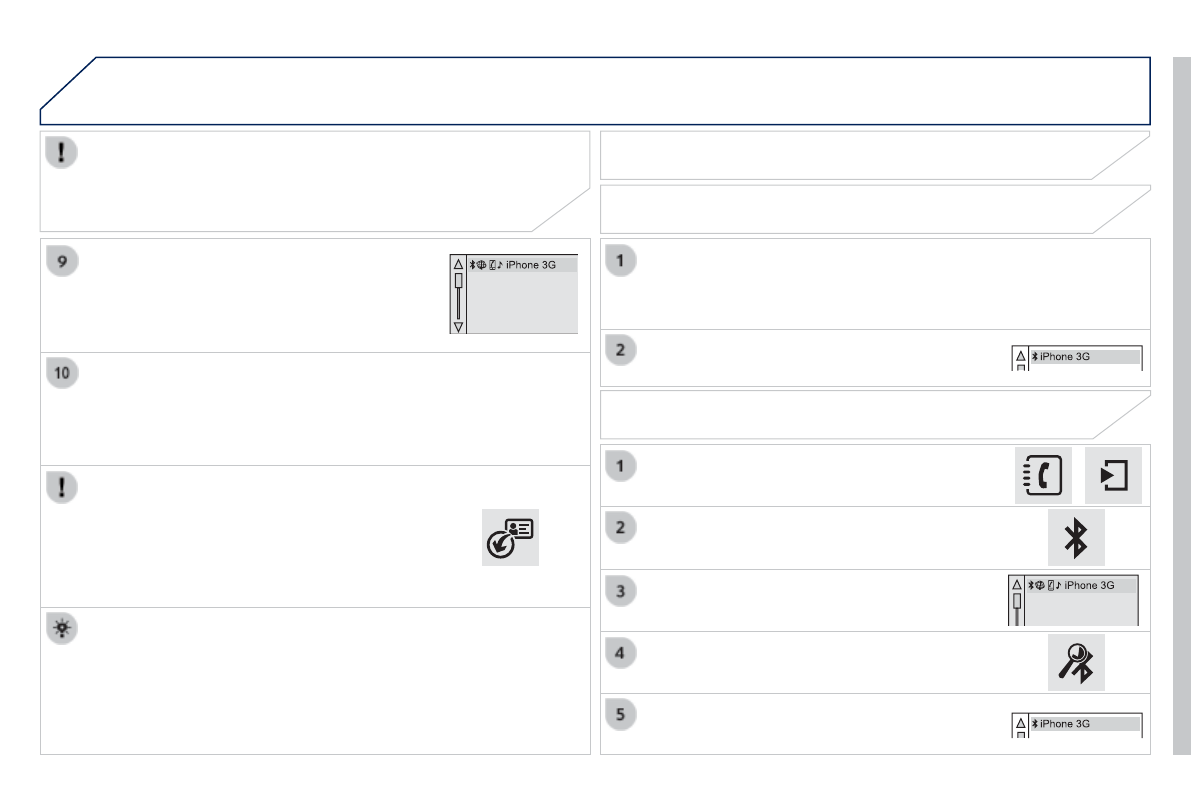Click the exclamation icon below step 10

click(x=60, y=487)
